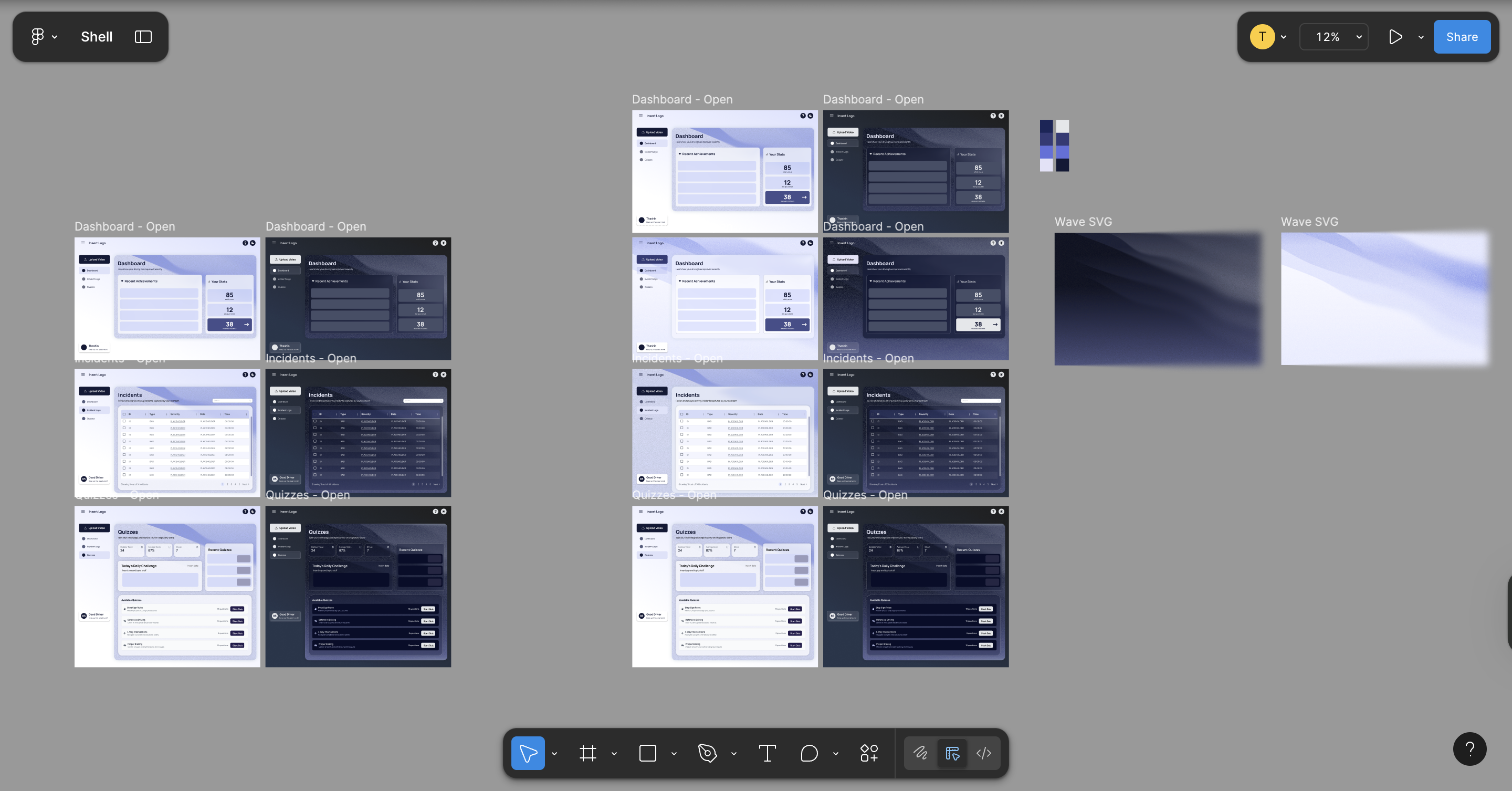The width and height of the screenshot is (1512, 791).
Task: Select the Frame tool
Action: tap(587, 753)
